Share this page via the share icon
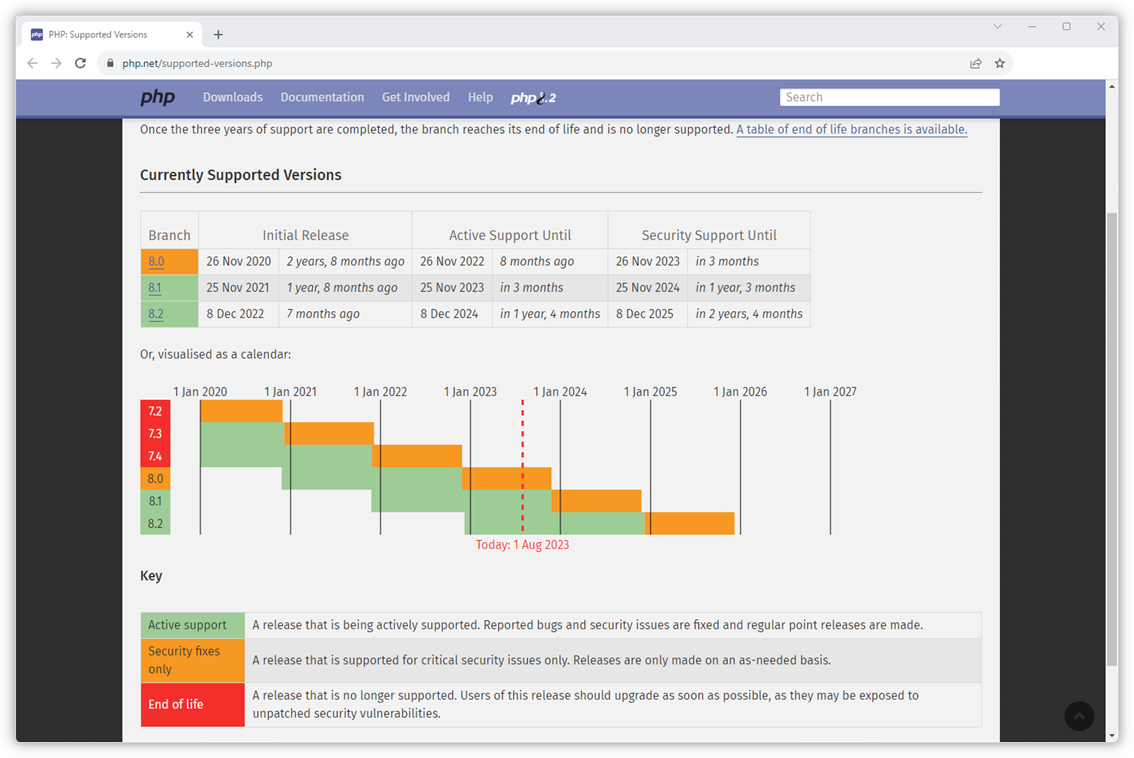 pos(976,64)
